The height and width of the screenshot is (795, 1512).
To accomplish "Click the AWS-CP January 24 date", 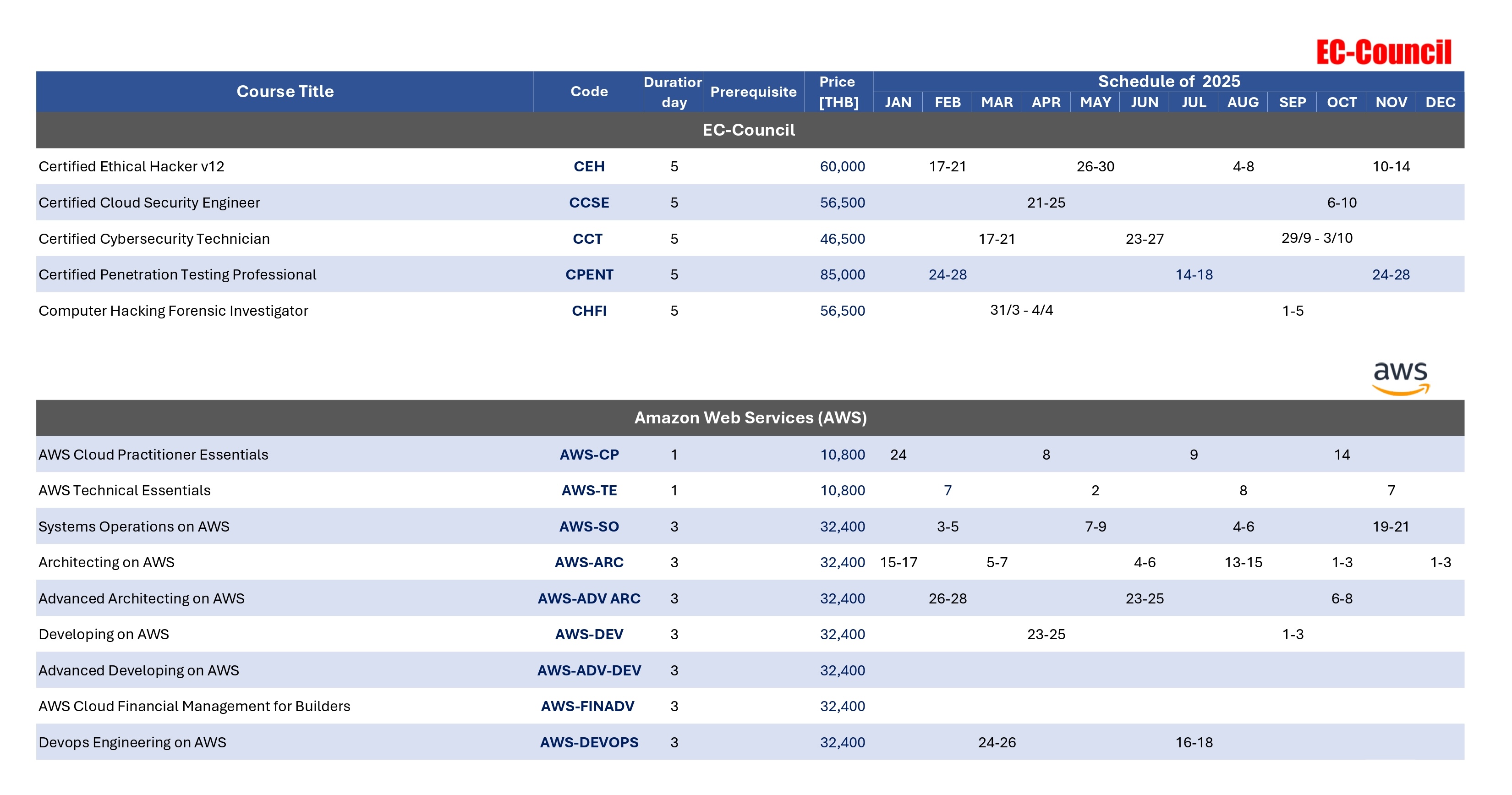I will [x=898, y=455].
